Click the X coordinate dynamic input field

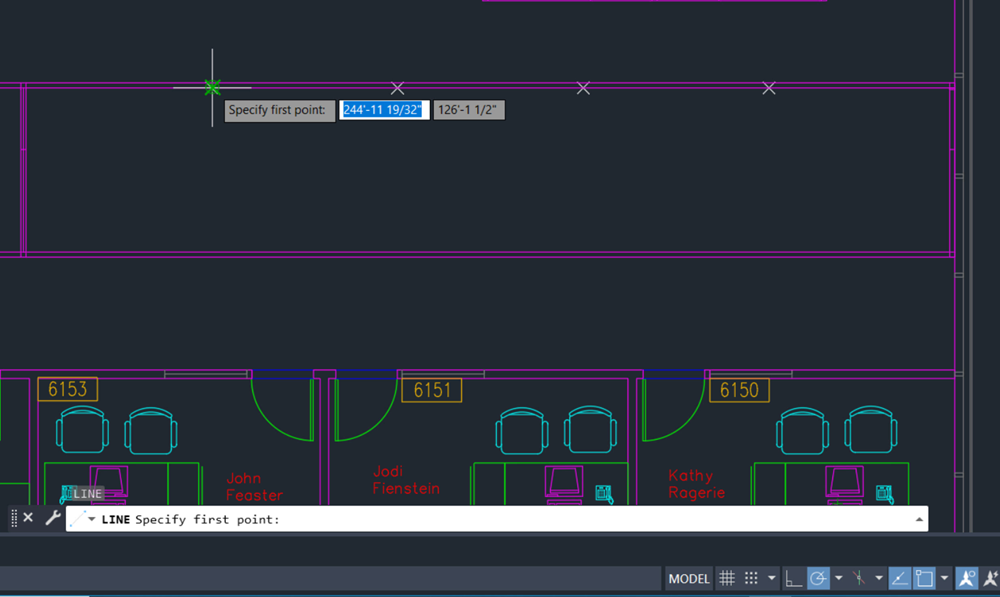point(384,110)
